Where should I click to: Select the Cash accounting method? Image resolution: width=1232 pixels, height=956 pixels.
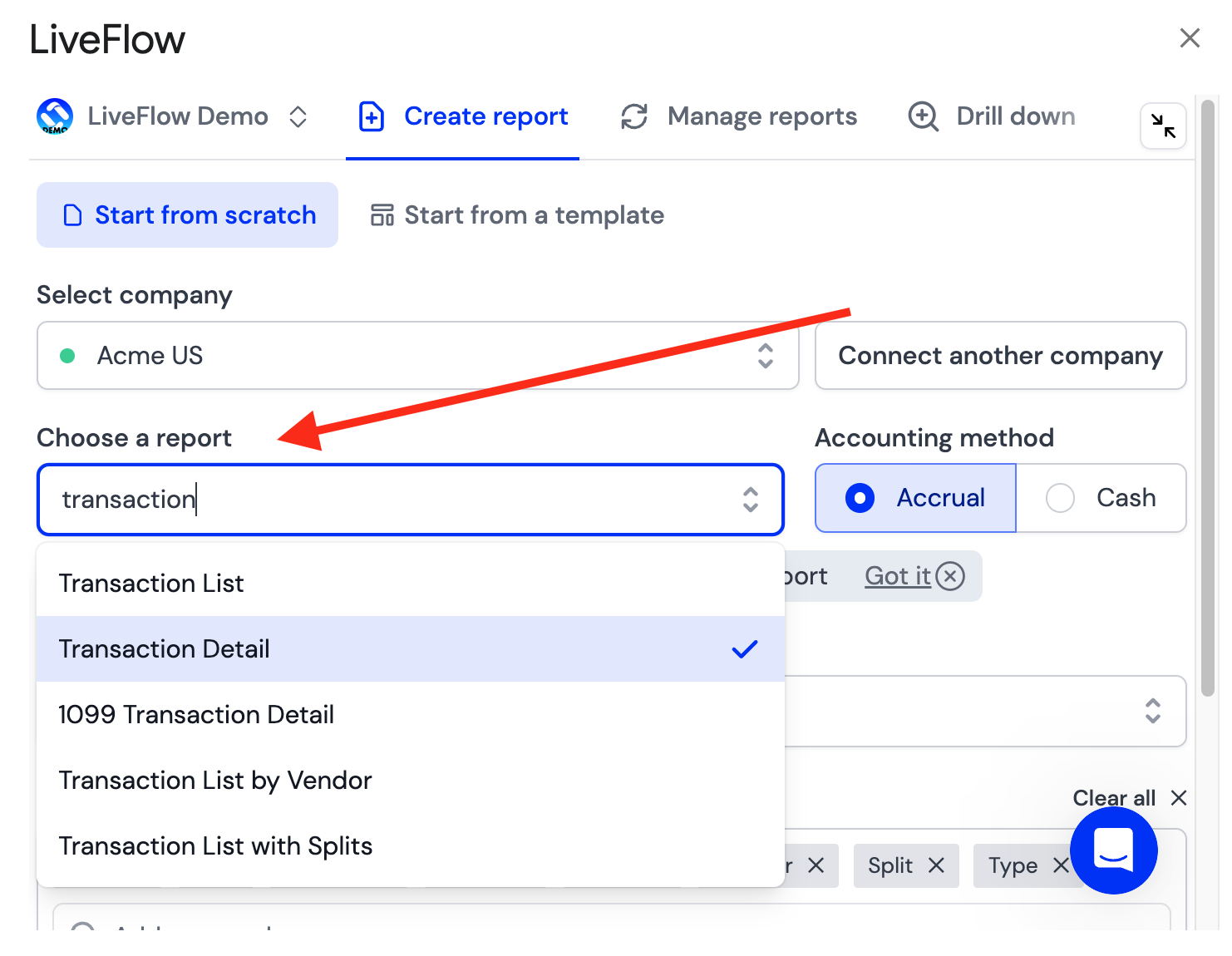click(1101, 498)
